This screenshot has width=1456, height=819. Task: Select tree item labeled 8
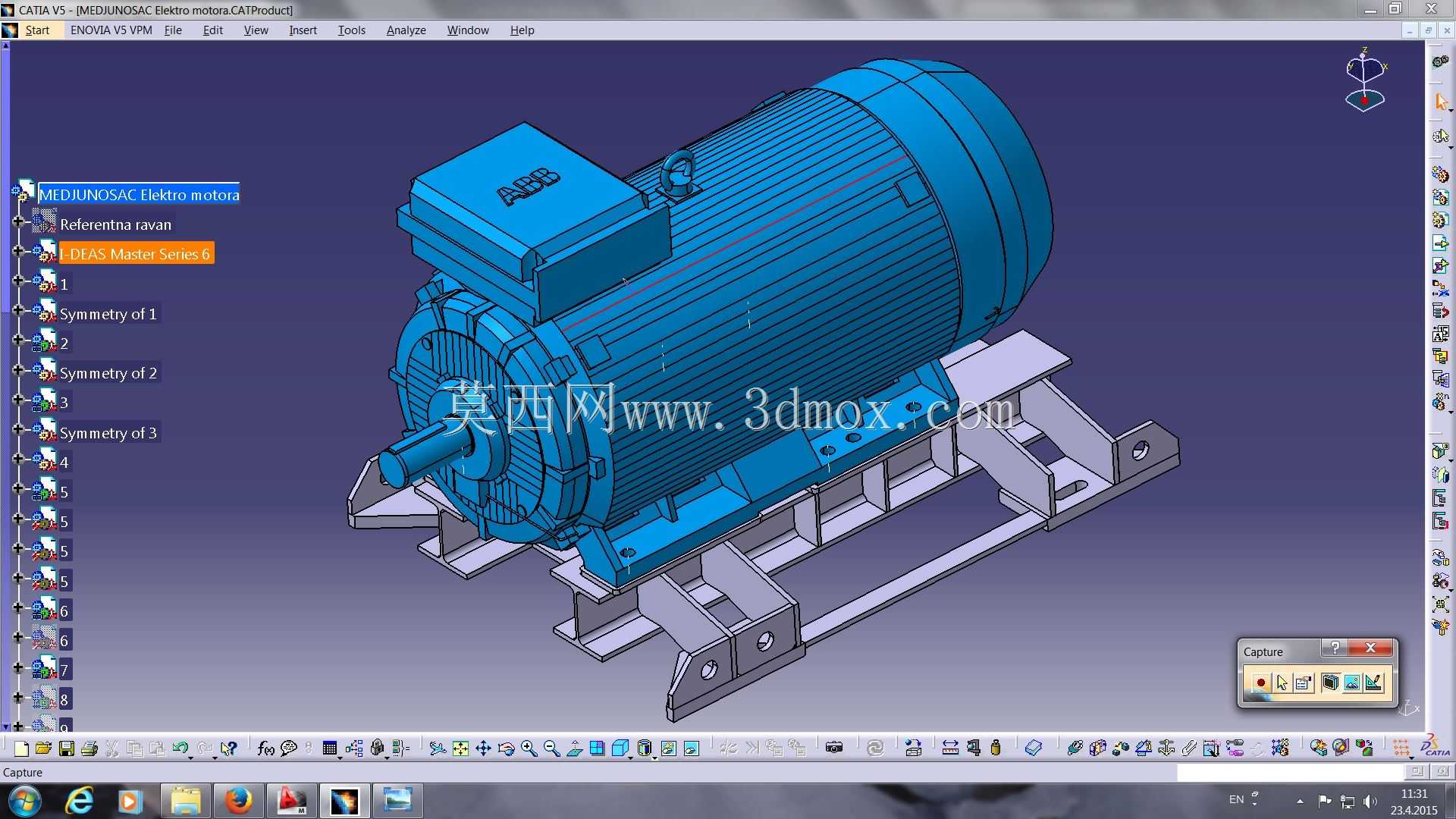64,700
